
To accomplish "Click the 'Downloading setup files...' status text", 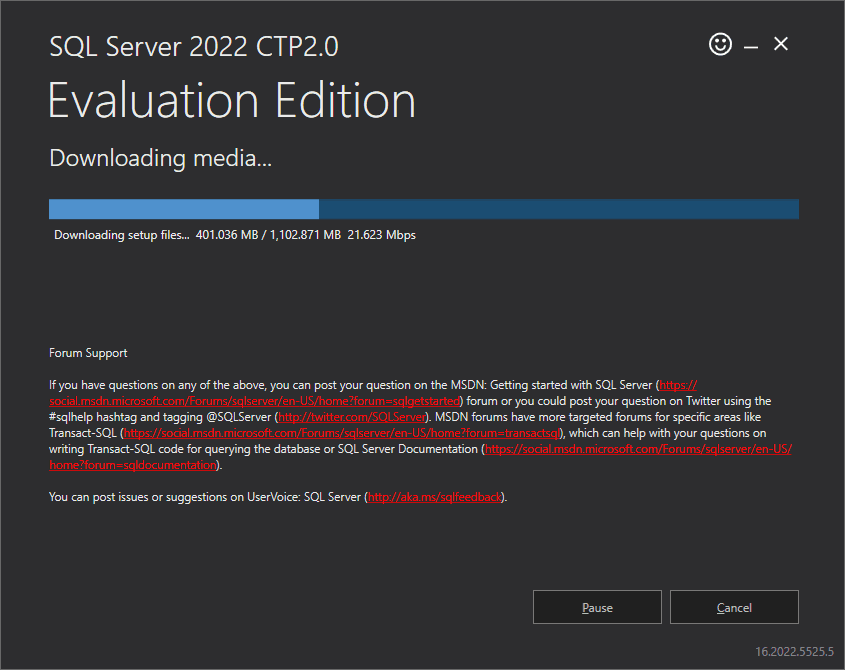I will (122, 235).
